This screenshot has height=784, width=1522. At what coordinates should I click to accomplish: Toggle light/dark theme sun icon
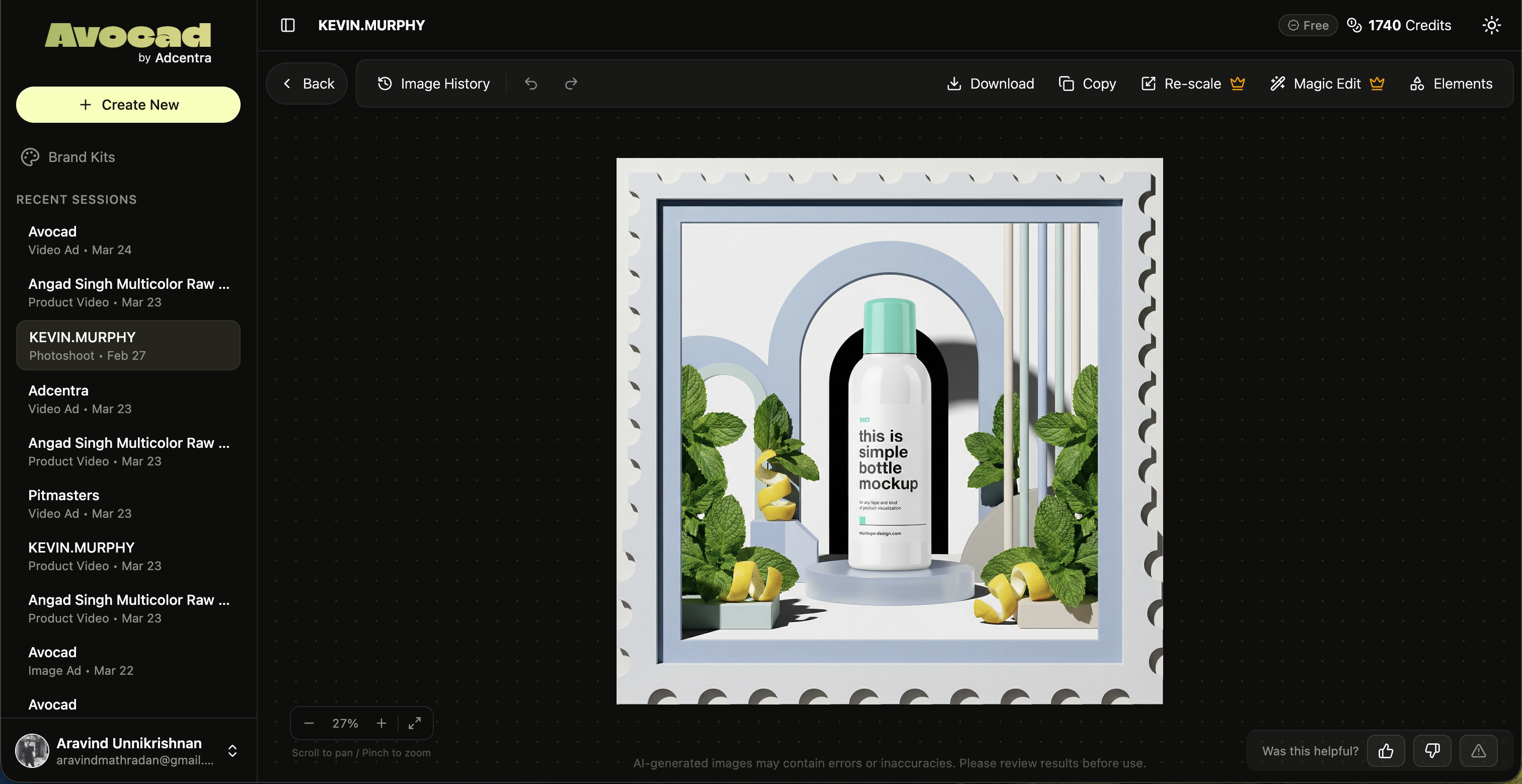pyautogui.click(x=1491, y=25)
